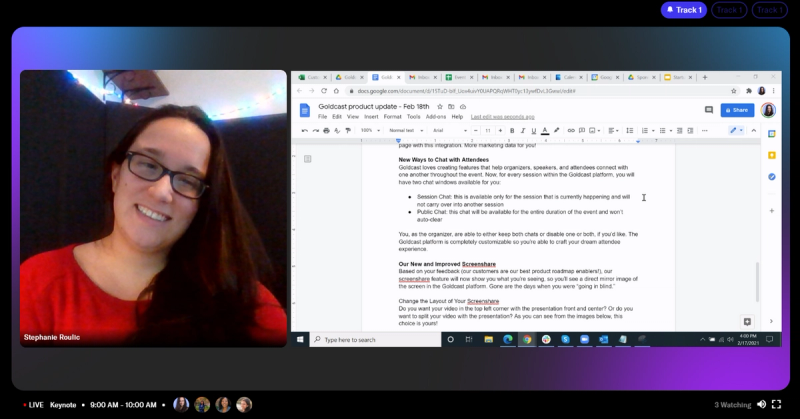Click the document title Goldcast product update
This screenshot has height=419, width=800.
(373, 107)
